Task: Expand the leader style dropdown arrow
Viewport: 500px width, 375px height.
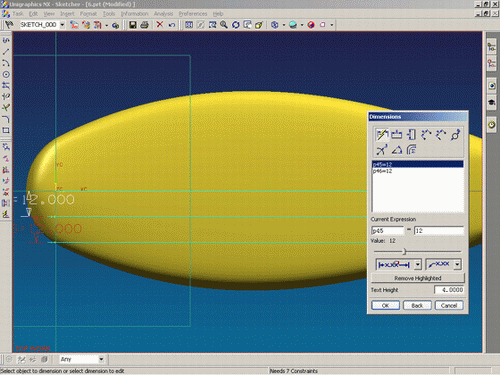Action: [x=457, y=265]
